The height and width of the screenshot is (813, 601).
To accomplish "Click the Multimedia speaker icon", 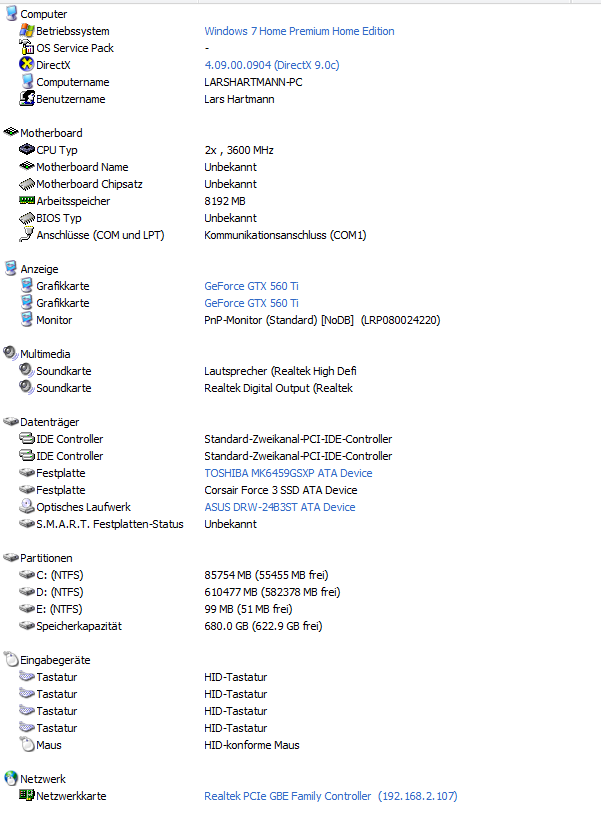I will click(11, 353).
